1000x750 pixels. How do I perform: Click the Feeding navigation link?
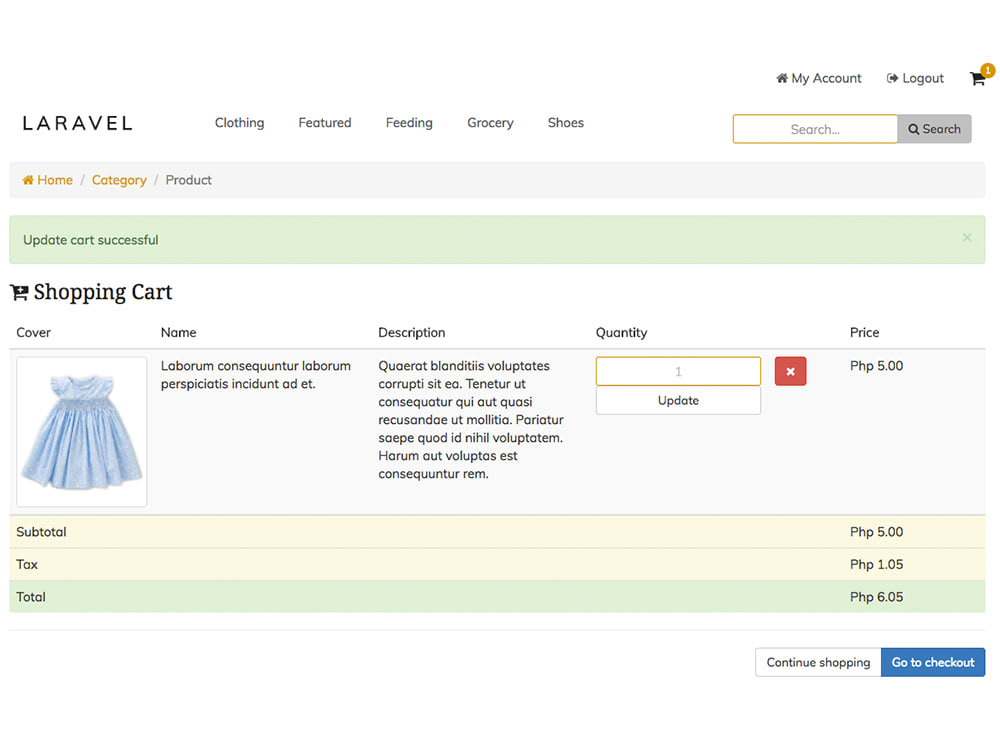(x=409, y=122)
